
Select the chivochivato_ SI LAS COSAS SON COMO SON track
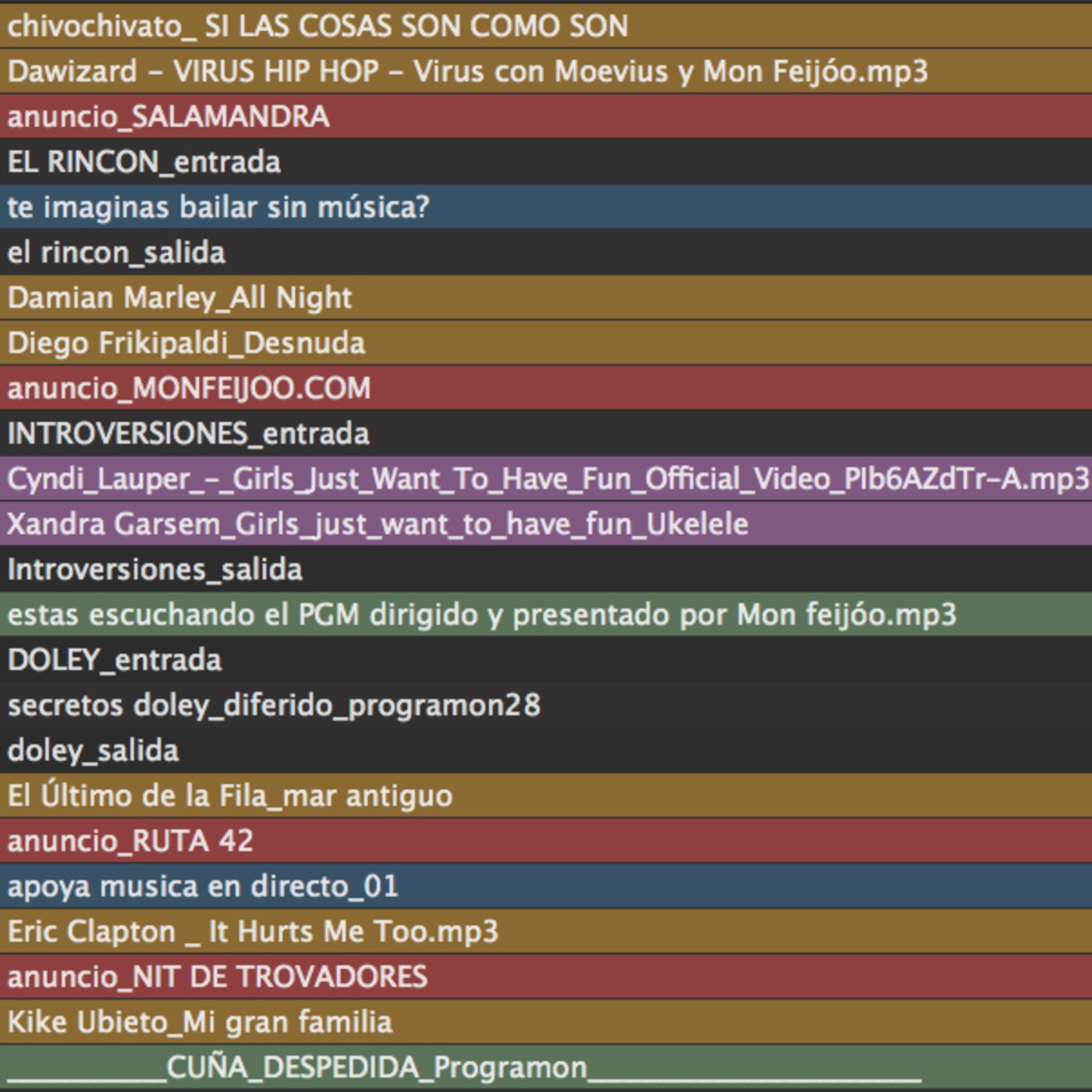tap(317, 26)
